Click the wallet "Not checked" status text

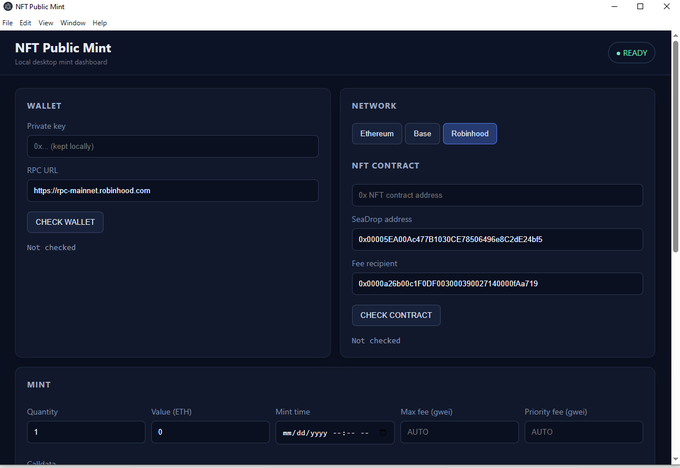(x=51, y=248)
